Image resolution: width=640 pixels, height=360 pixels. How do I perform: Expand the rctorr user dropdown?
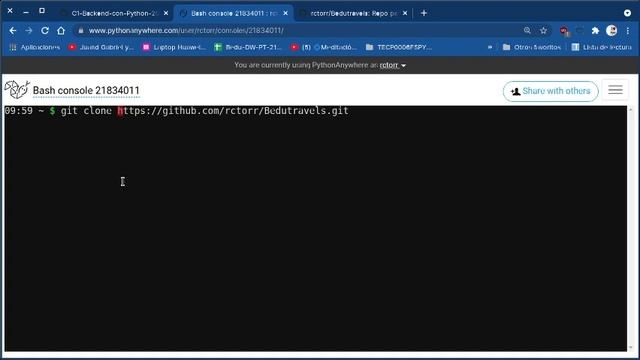click(392, 65)
